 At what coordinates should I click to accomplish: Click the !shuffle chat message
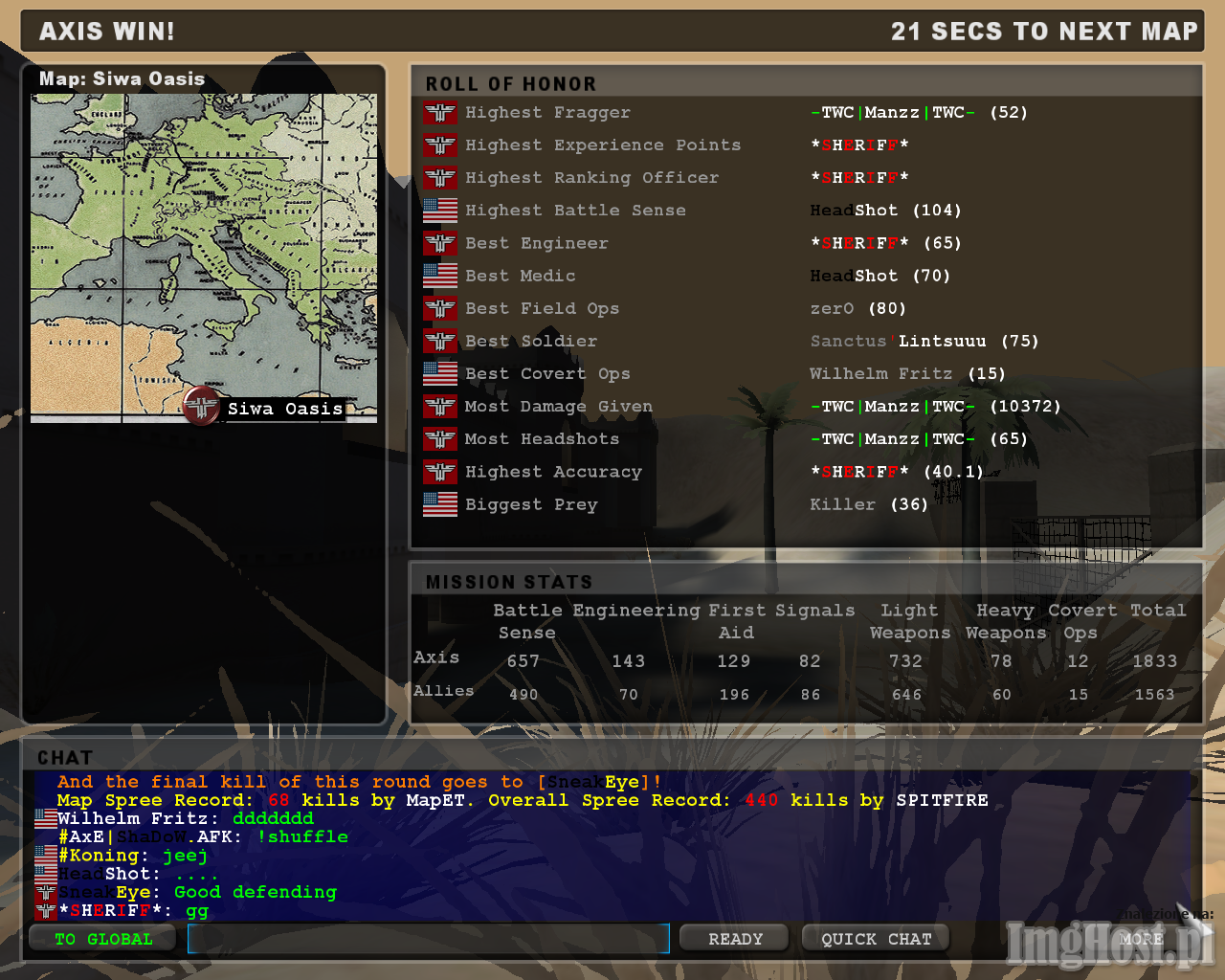pyautogui.click(x=302, y=836)
